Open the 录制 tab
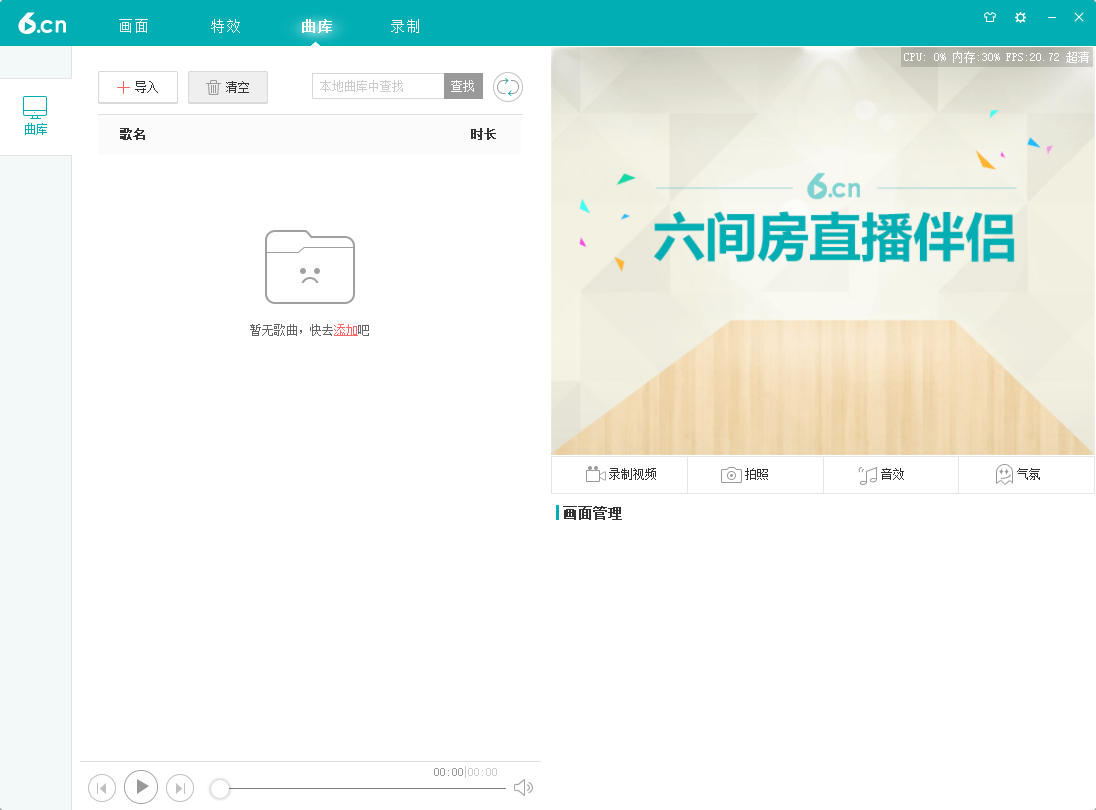The image size is (1096, 810). (x=405, y=26)
